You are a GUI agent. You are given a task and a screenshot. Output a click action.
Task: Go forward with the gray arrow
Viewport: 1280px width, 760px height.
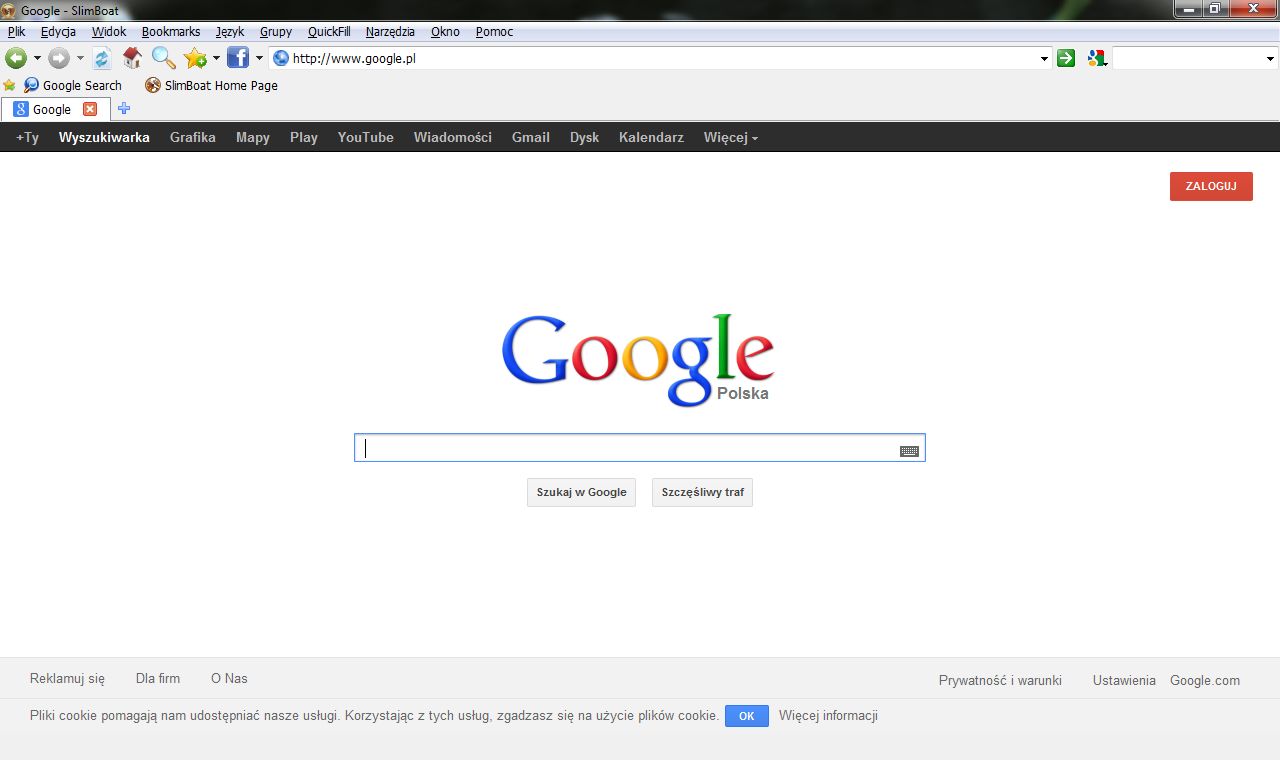tap(59, 58)
